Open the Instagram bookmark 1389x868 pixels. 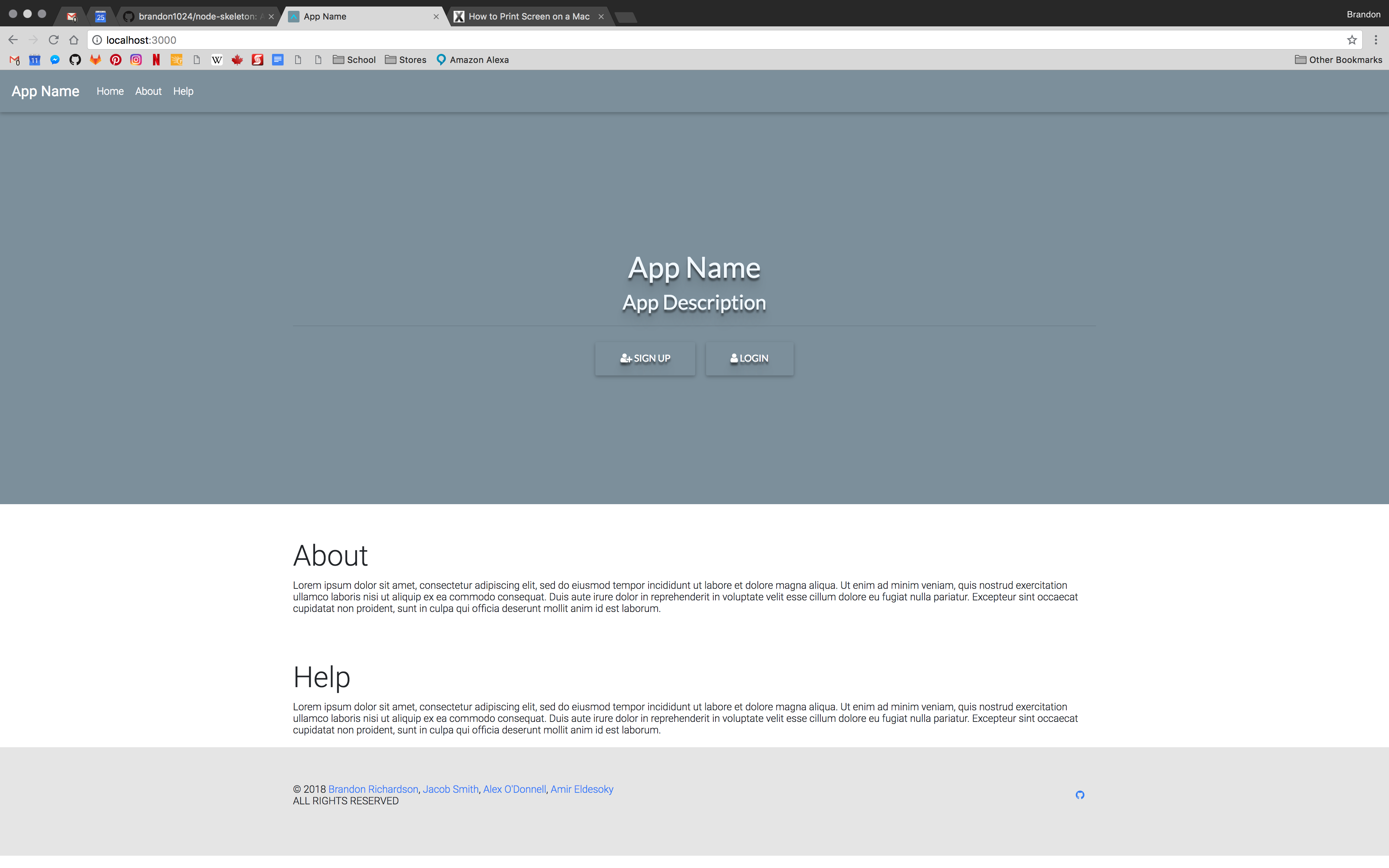(x=136, y=60)
